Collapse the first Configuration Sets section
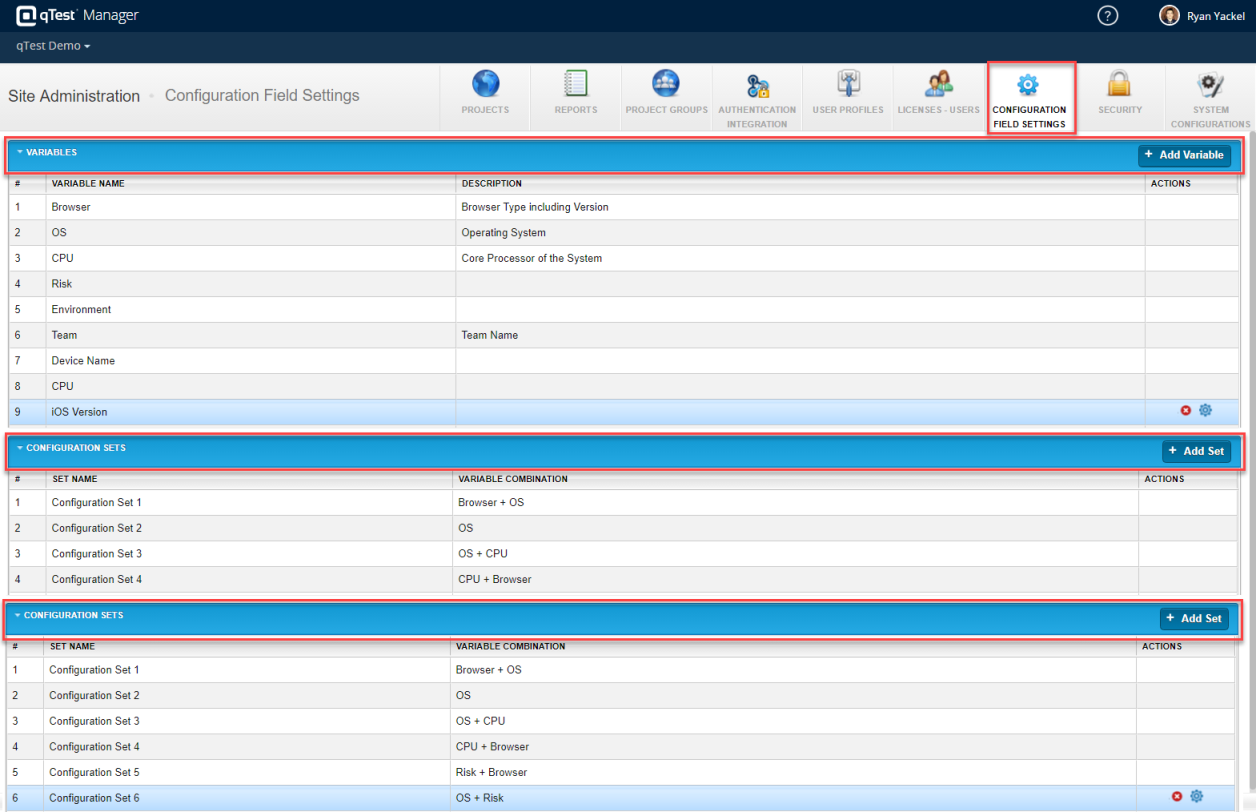This screenshot has height=812, width=1256. pos(20,448)
